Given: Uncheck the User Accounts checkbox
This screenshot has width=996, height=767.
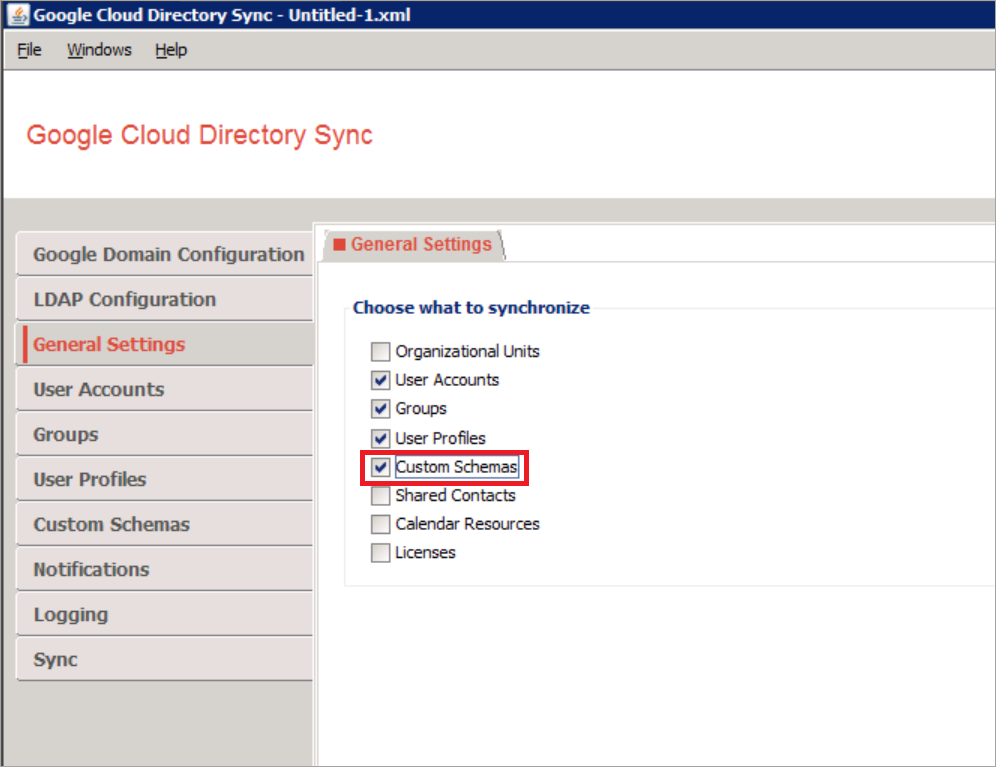Looking at the screenshot, I should (380, 380).
